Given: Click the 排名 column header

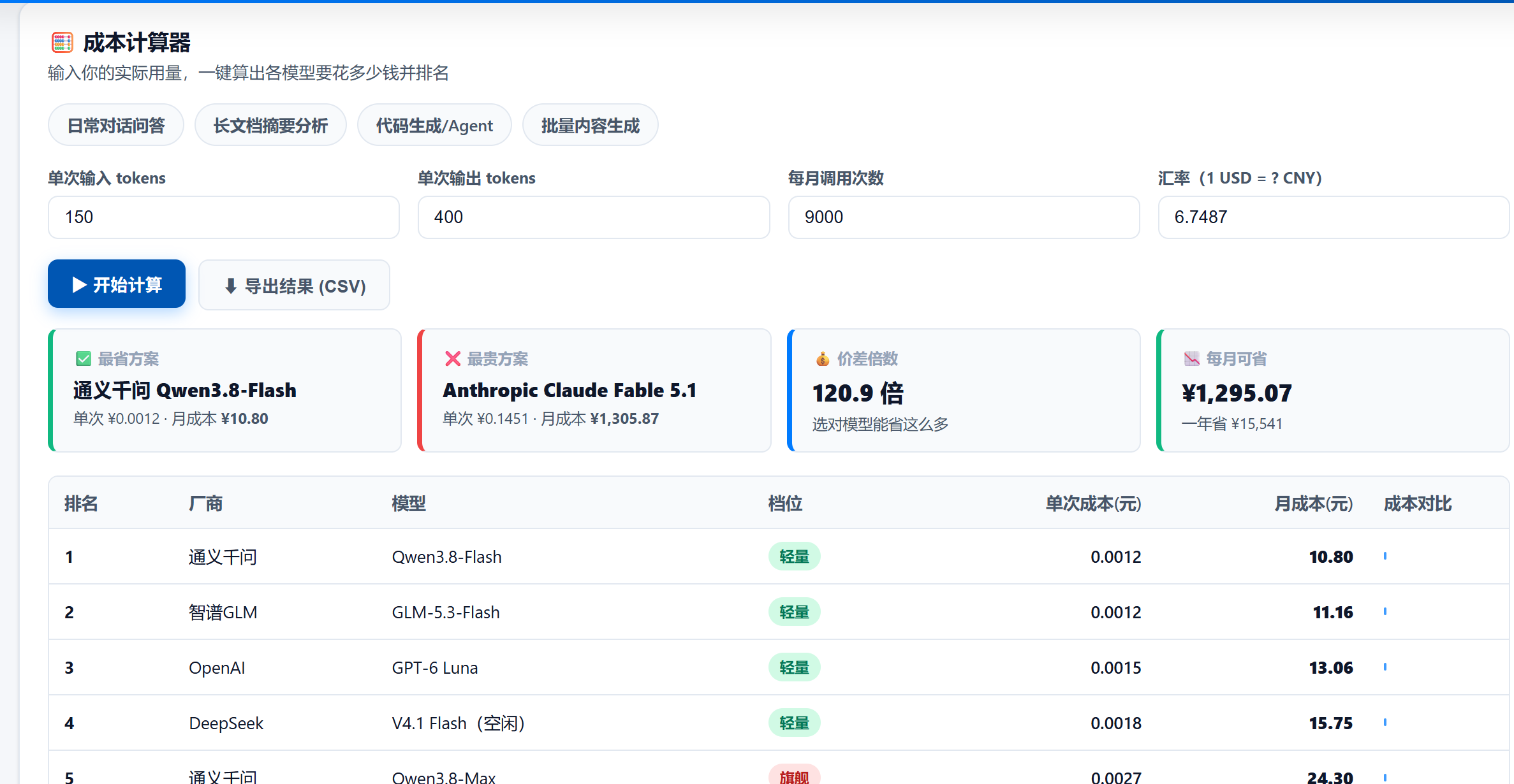Looking at the screenshot, I should pyautogui.click(x=81, y=504).
